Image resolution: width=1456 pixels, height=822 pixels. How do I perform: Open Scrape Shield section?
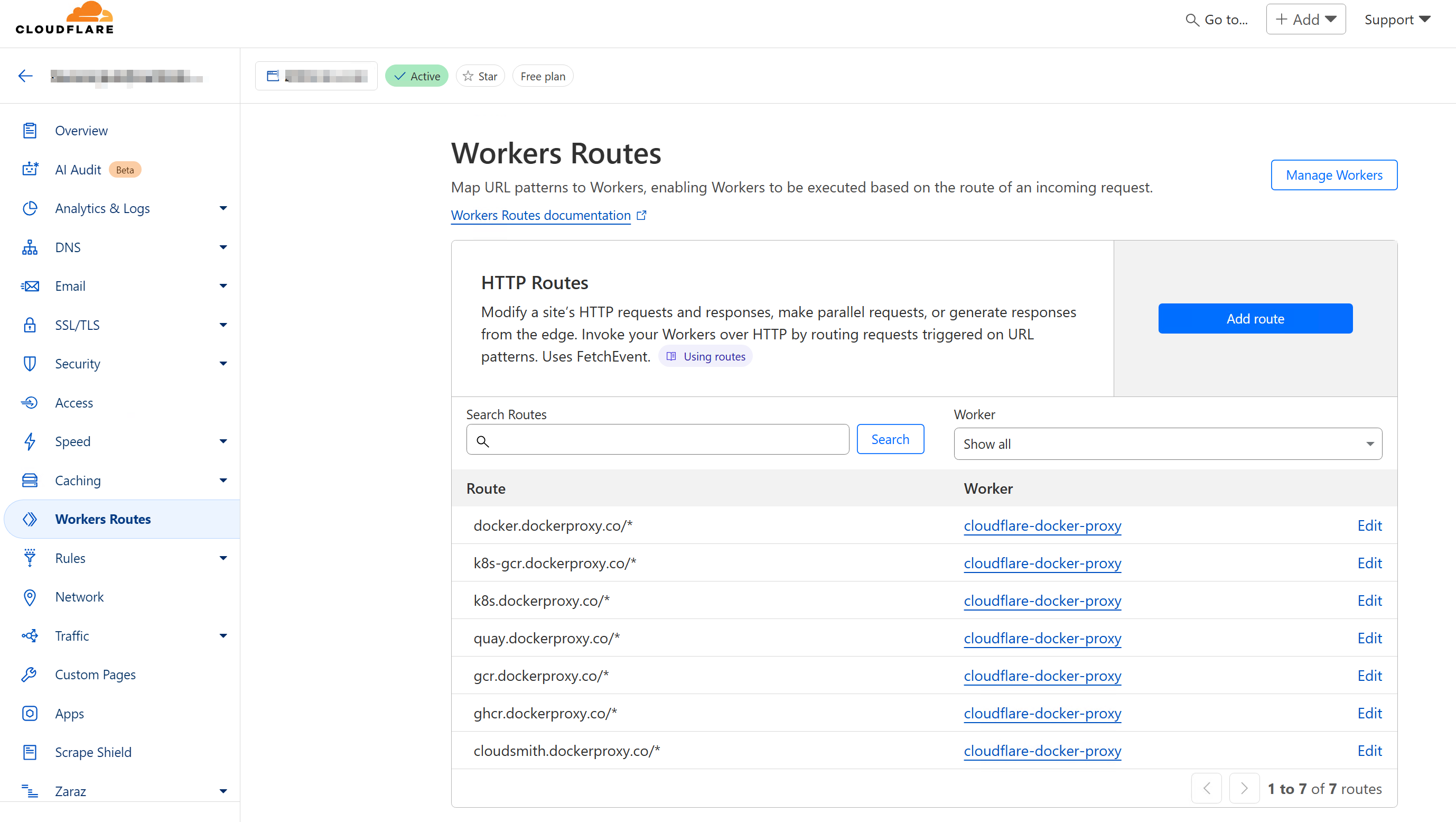(x=94, y=752)
